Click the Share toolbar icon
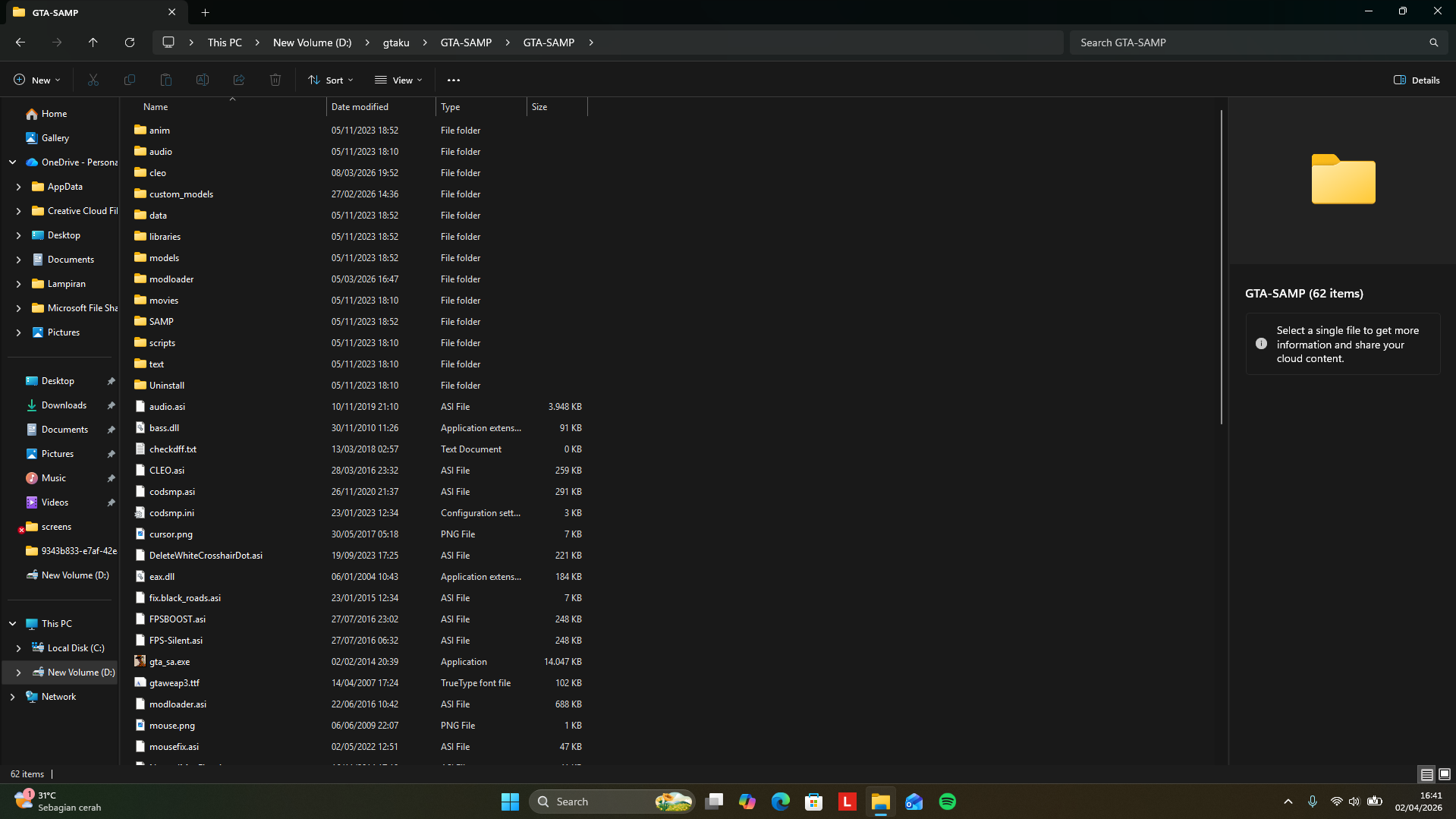The height and width of the screenshot is (819, 1456). (x=239, y=80)
